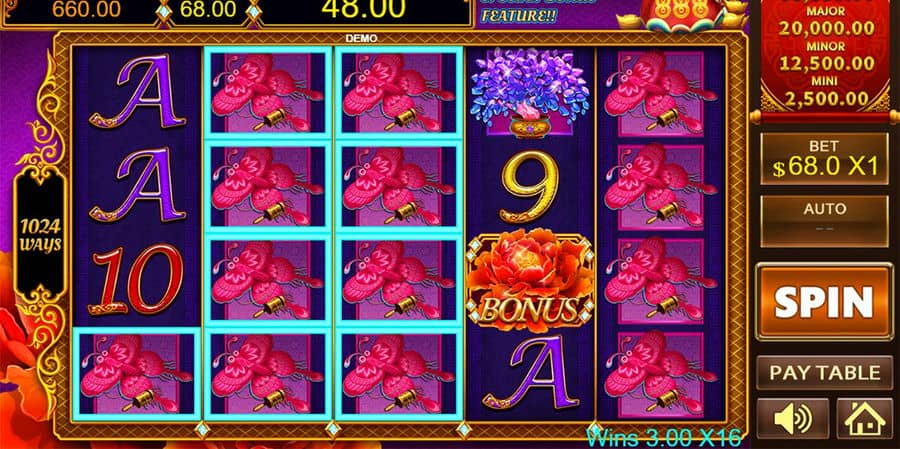The width and height of the screenshot is (900, 449).
Task: Click the top purple A on first reel
Action: pos(138,92)
